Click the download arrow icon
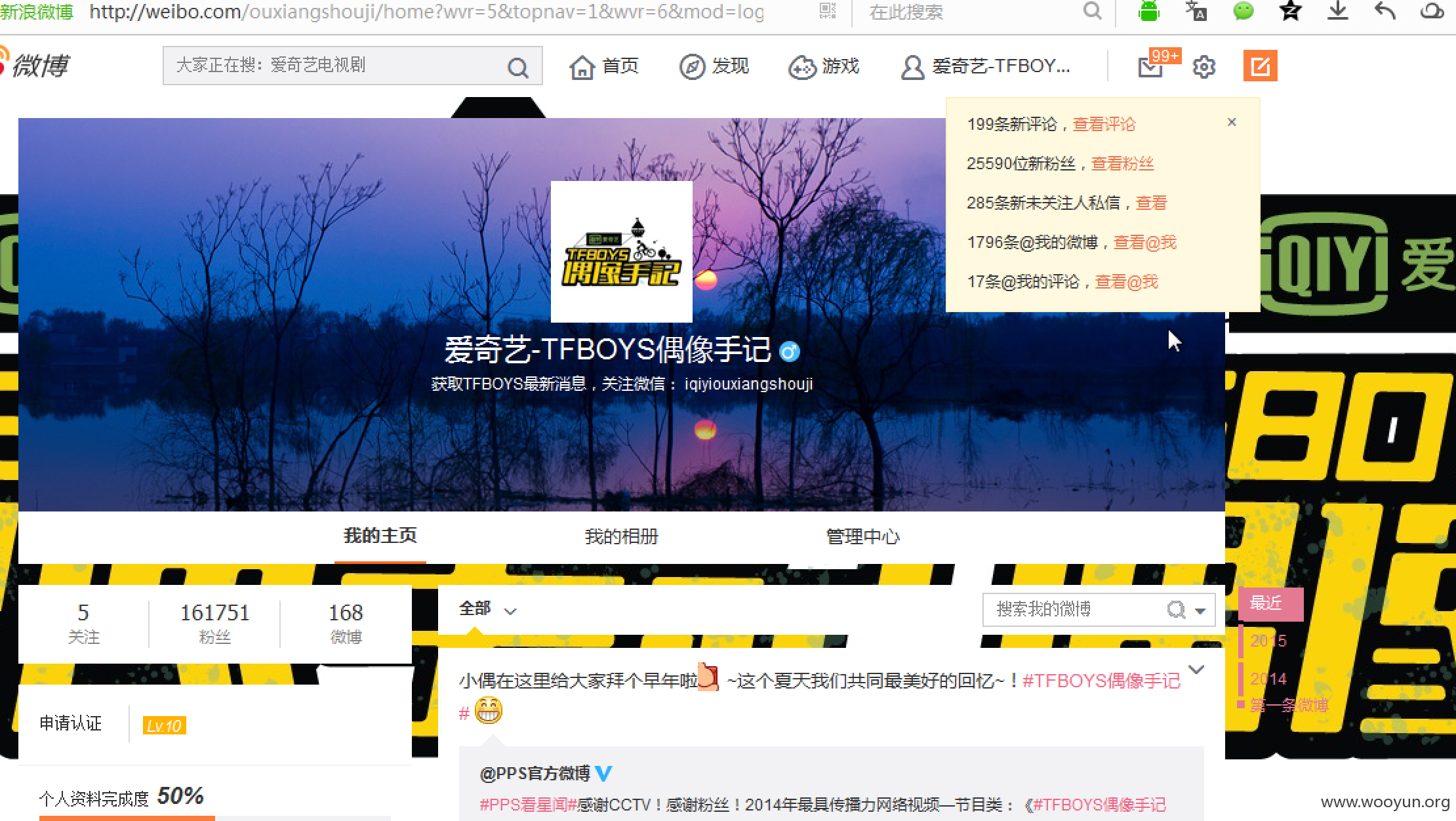This screenshot has width=1456, height=821. click(x=1337, y=10)
